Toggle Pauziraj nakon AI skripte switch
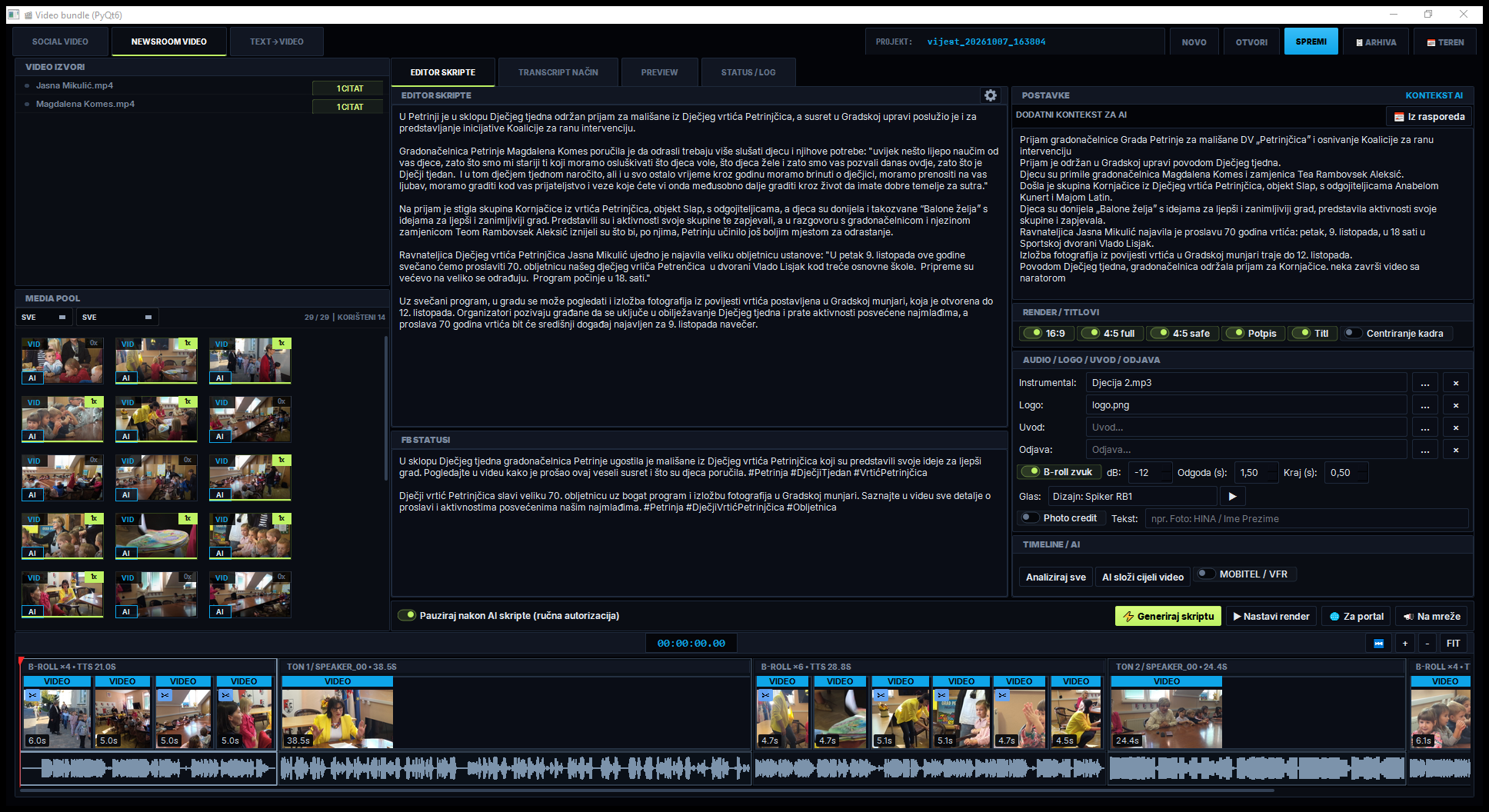This screenshot has width=1489, height=812. [407, 616]
